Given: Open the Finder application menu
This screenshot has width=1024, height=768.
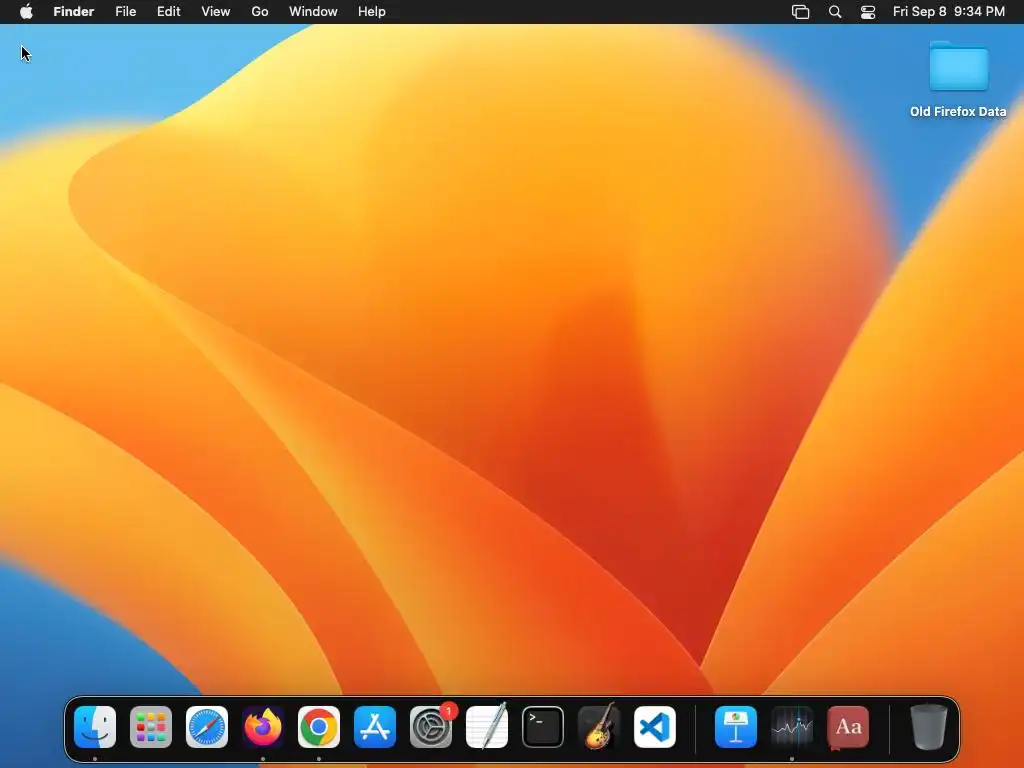Looking at the screenshot, I should [x=74, y=12].
